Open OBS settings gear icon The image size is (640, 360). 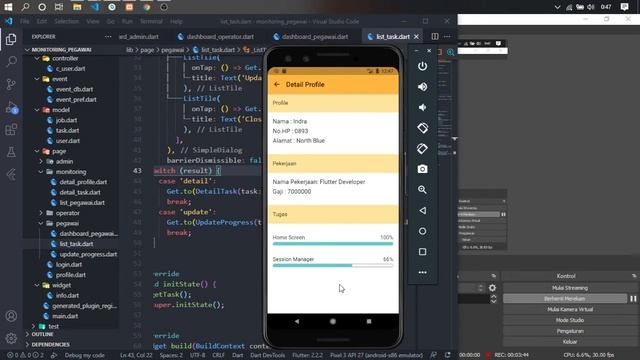tap(493, 288)
